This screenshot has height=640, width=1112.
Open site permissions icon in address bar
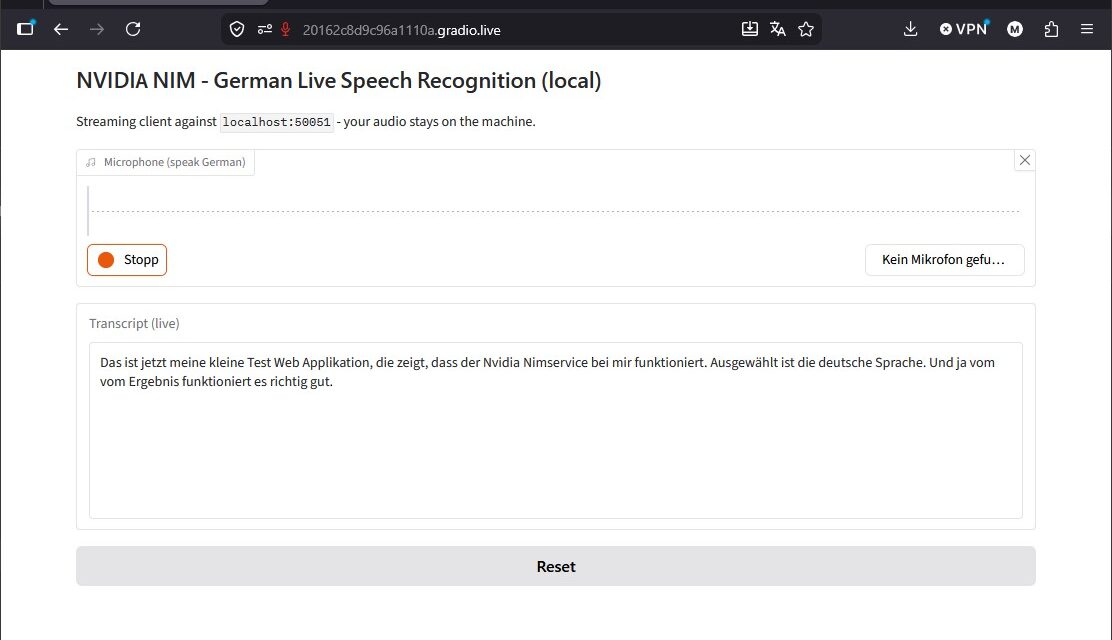click(x=265, y=29)
